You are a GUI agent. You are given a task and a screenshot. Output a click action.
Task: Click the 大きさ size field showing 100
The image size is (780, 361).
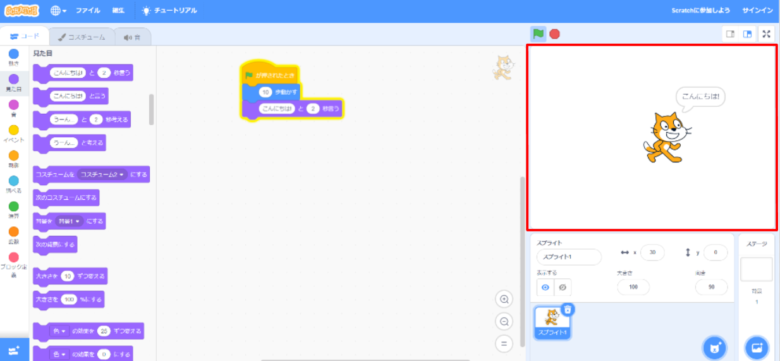coord(633,287)
